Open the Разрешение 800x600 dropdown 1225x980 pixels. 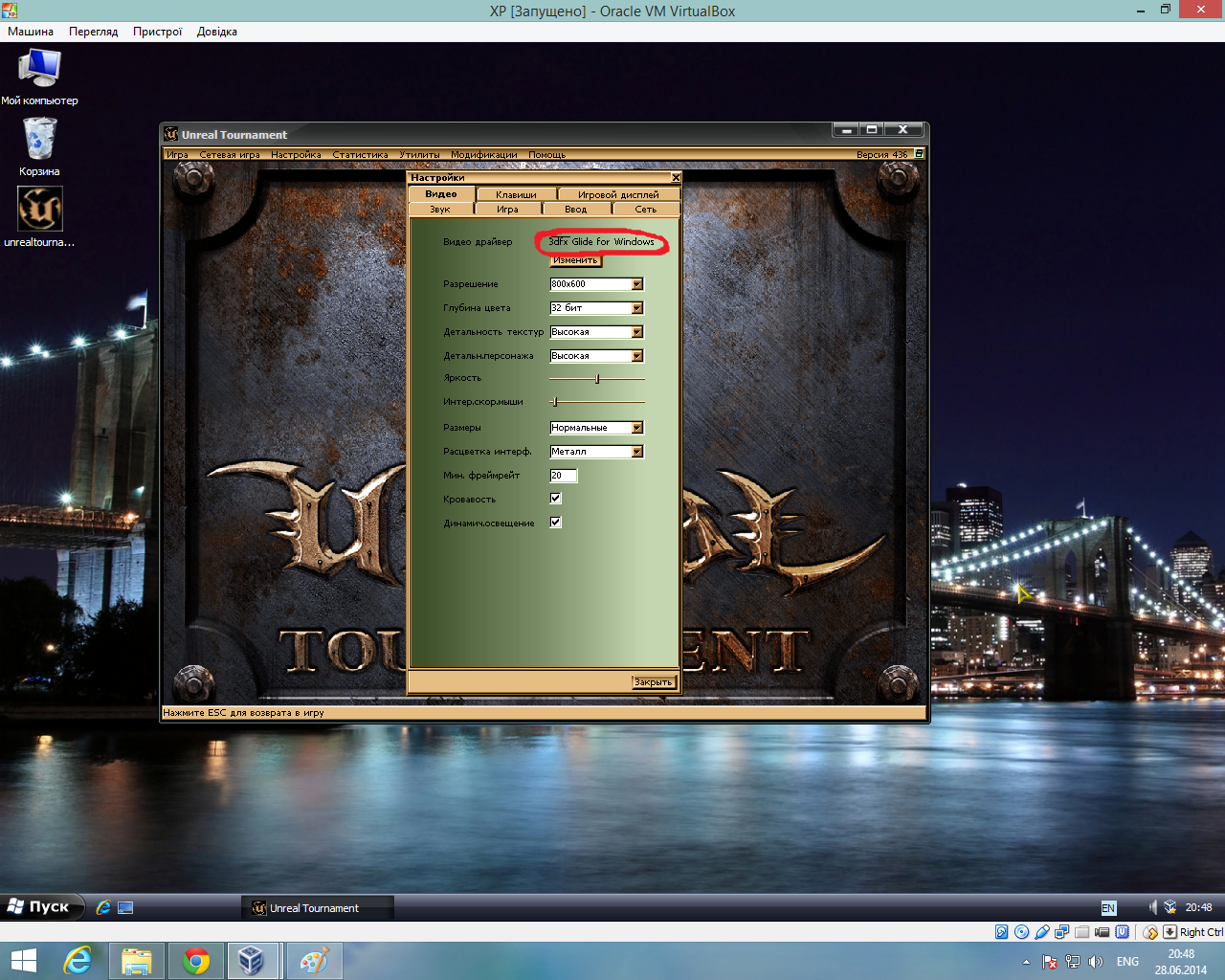point(596,284)
